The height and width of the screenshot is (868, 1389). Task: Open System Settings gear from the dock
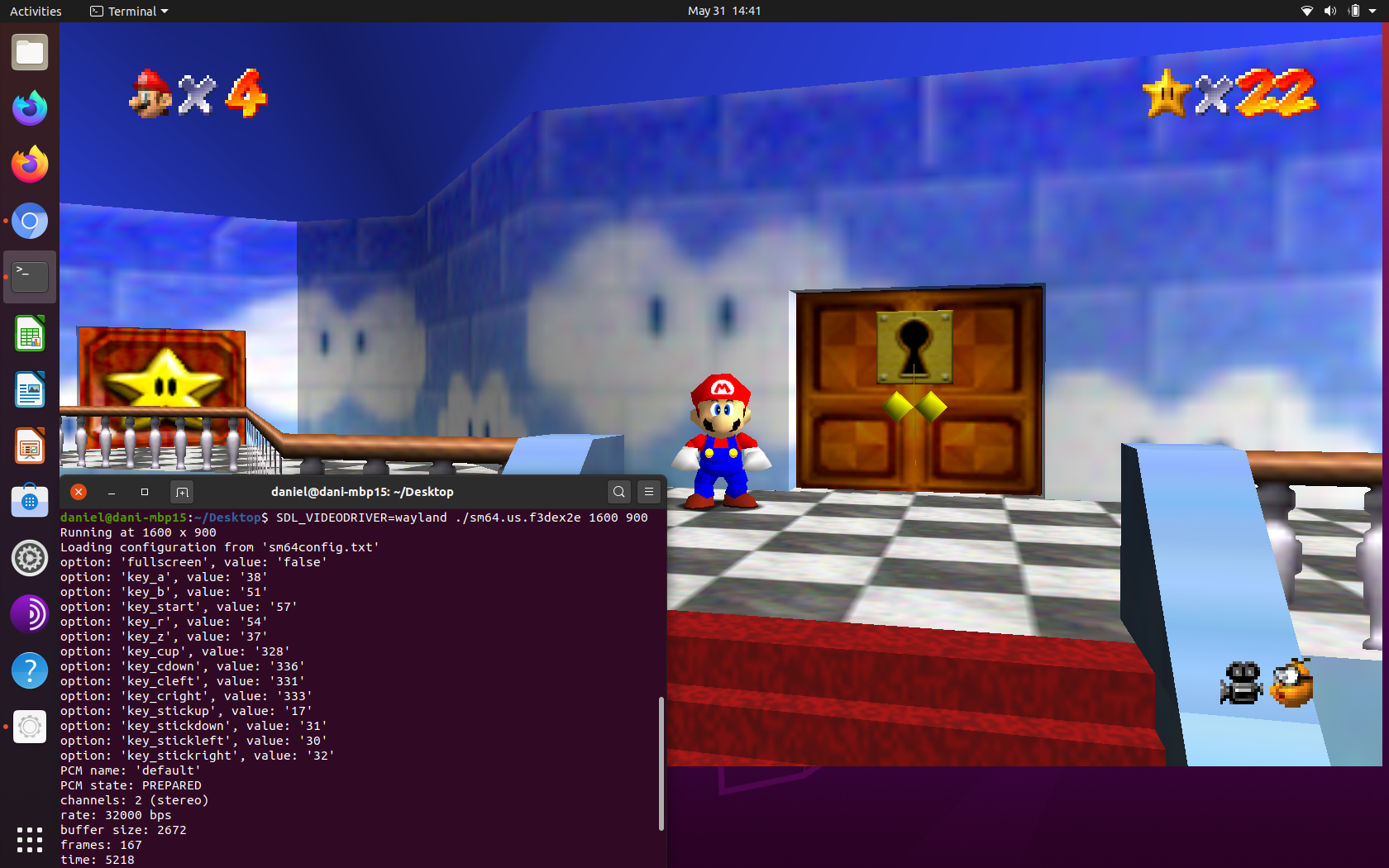click(30, 558)
